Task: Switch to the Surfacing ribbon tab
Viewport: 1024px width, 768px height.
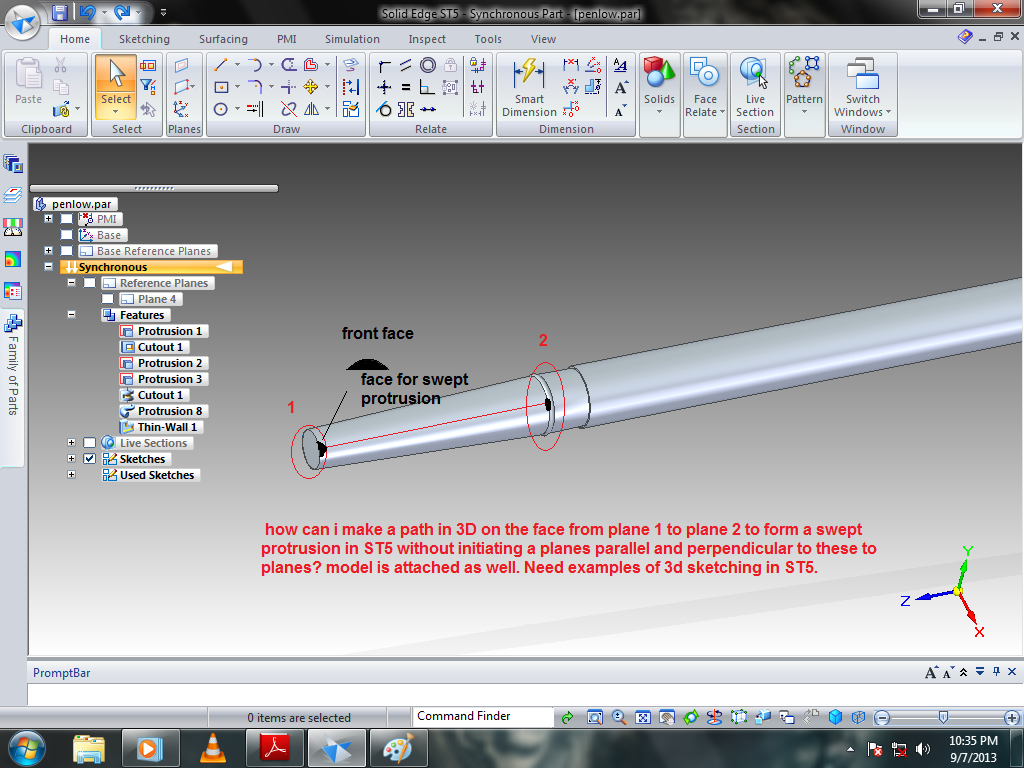Action: (x=223, y=39)
